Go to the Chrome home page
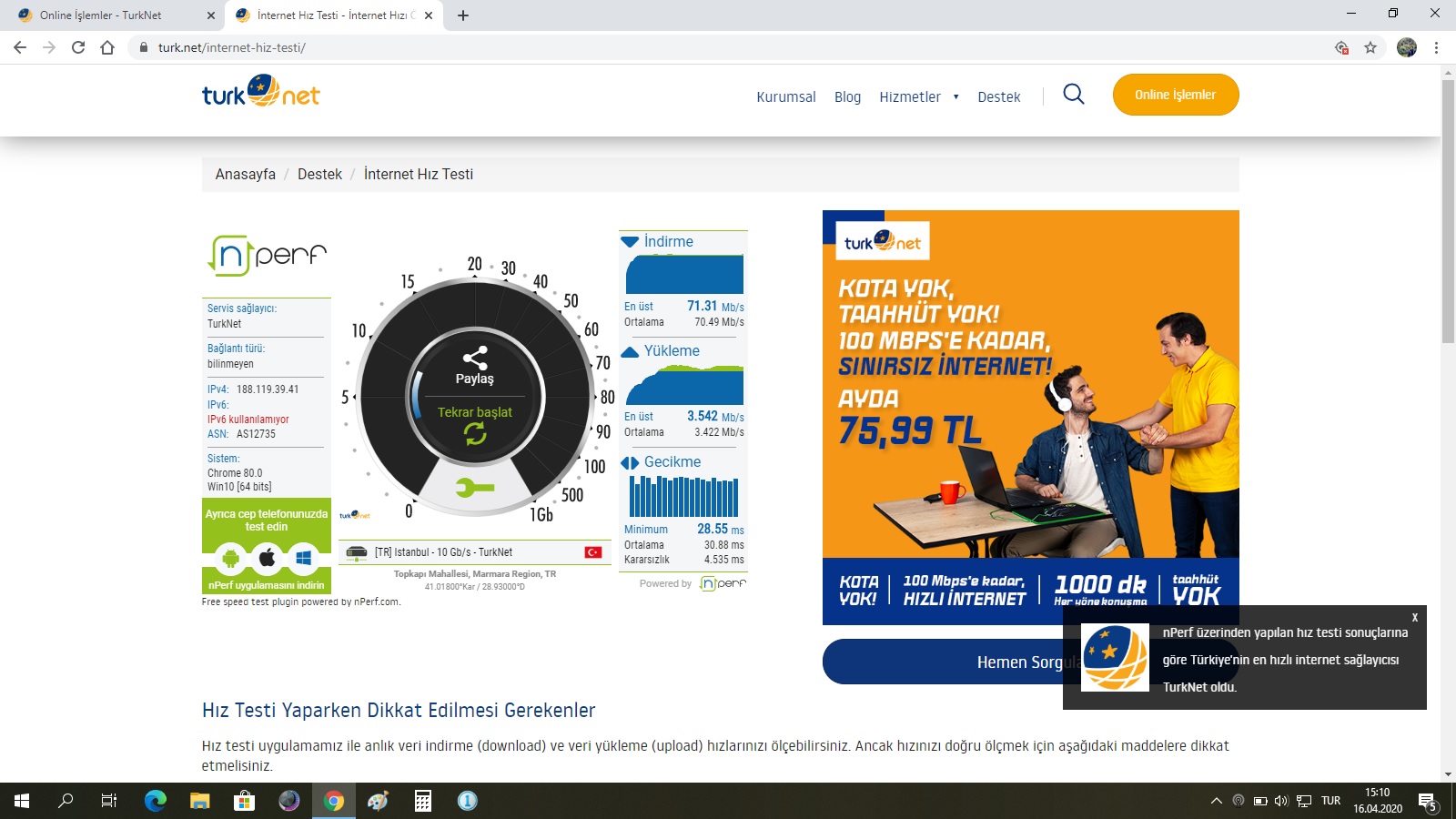 (107, 47)
